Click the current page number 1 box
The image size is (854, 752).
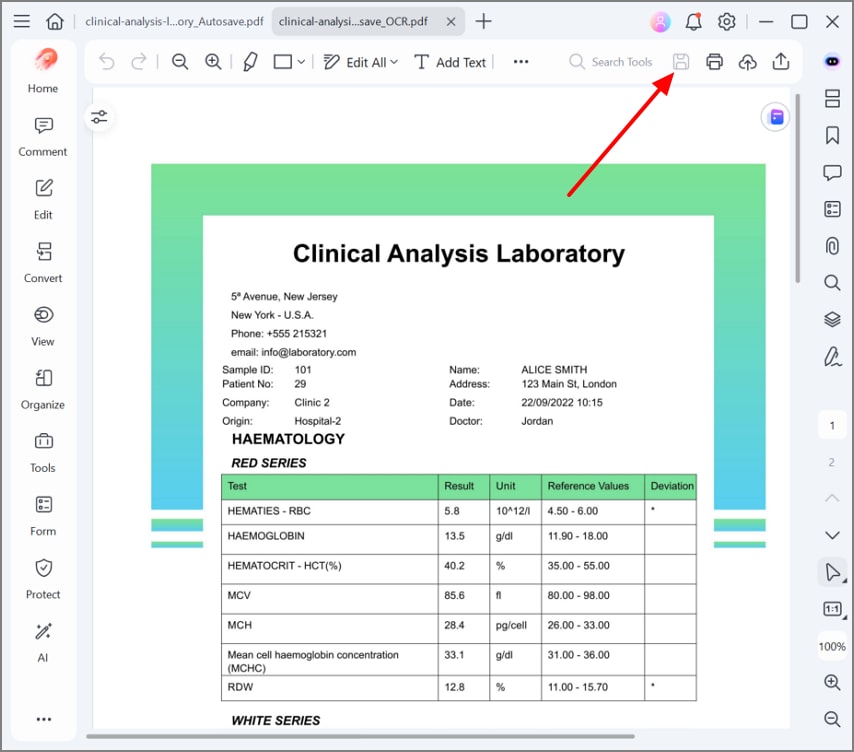coord(832,425)
